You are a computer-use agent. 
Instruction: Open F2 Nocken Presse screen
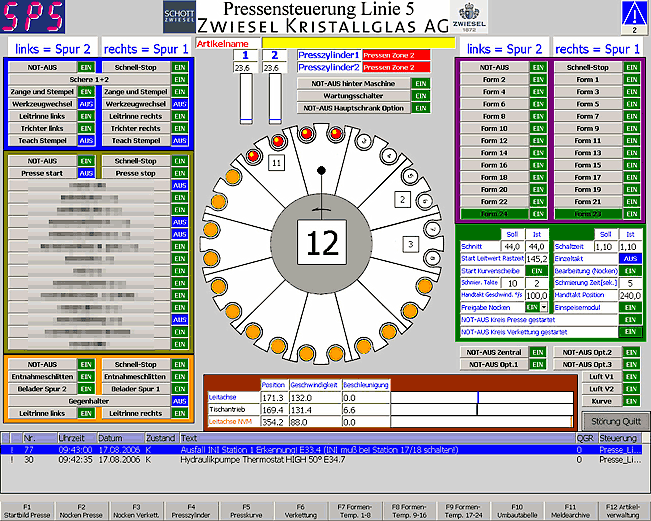tap(81, 511)
